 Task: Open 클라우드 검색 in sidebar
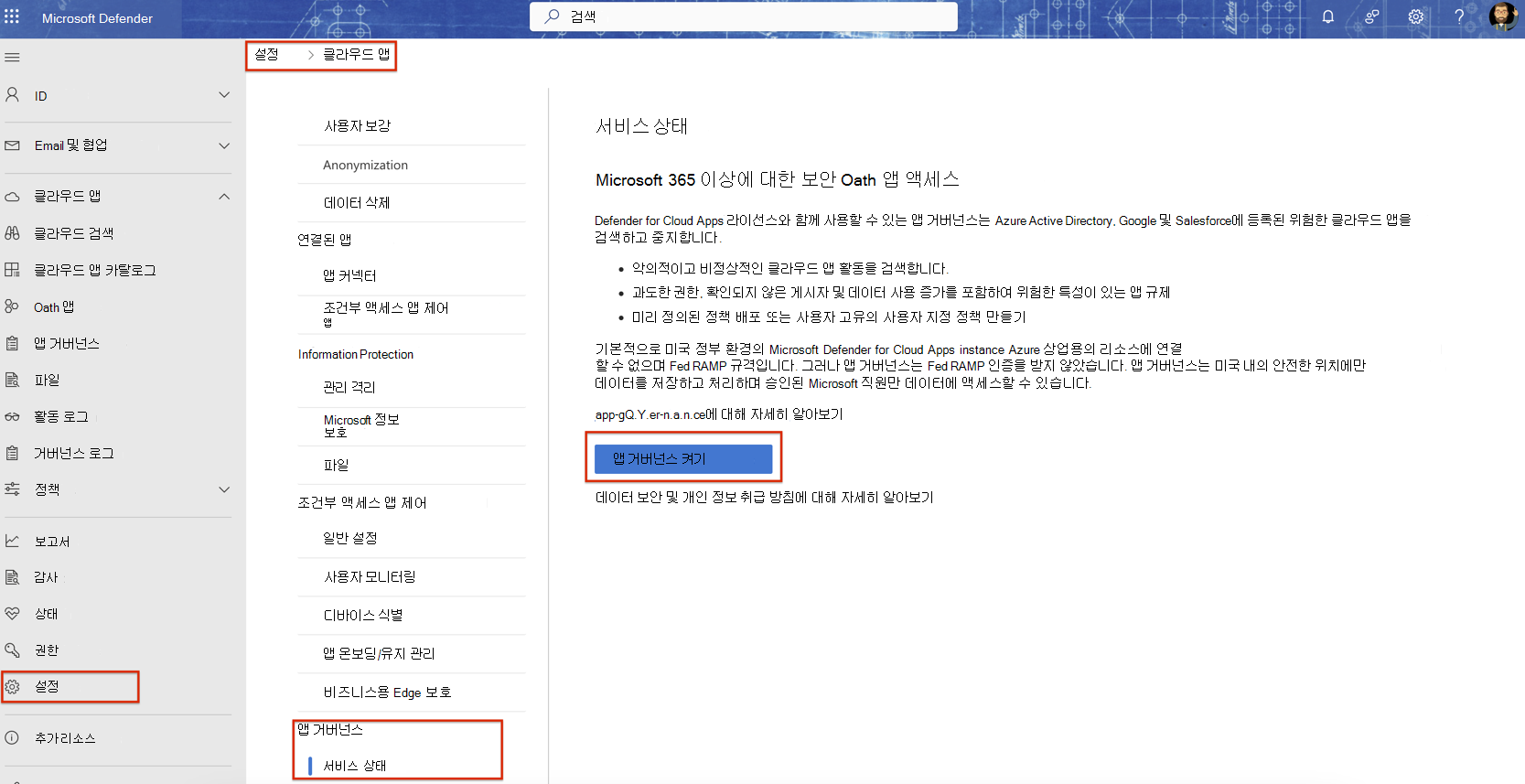74,233
